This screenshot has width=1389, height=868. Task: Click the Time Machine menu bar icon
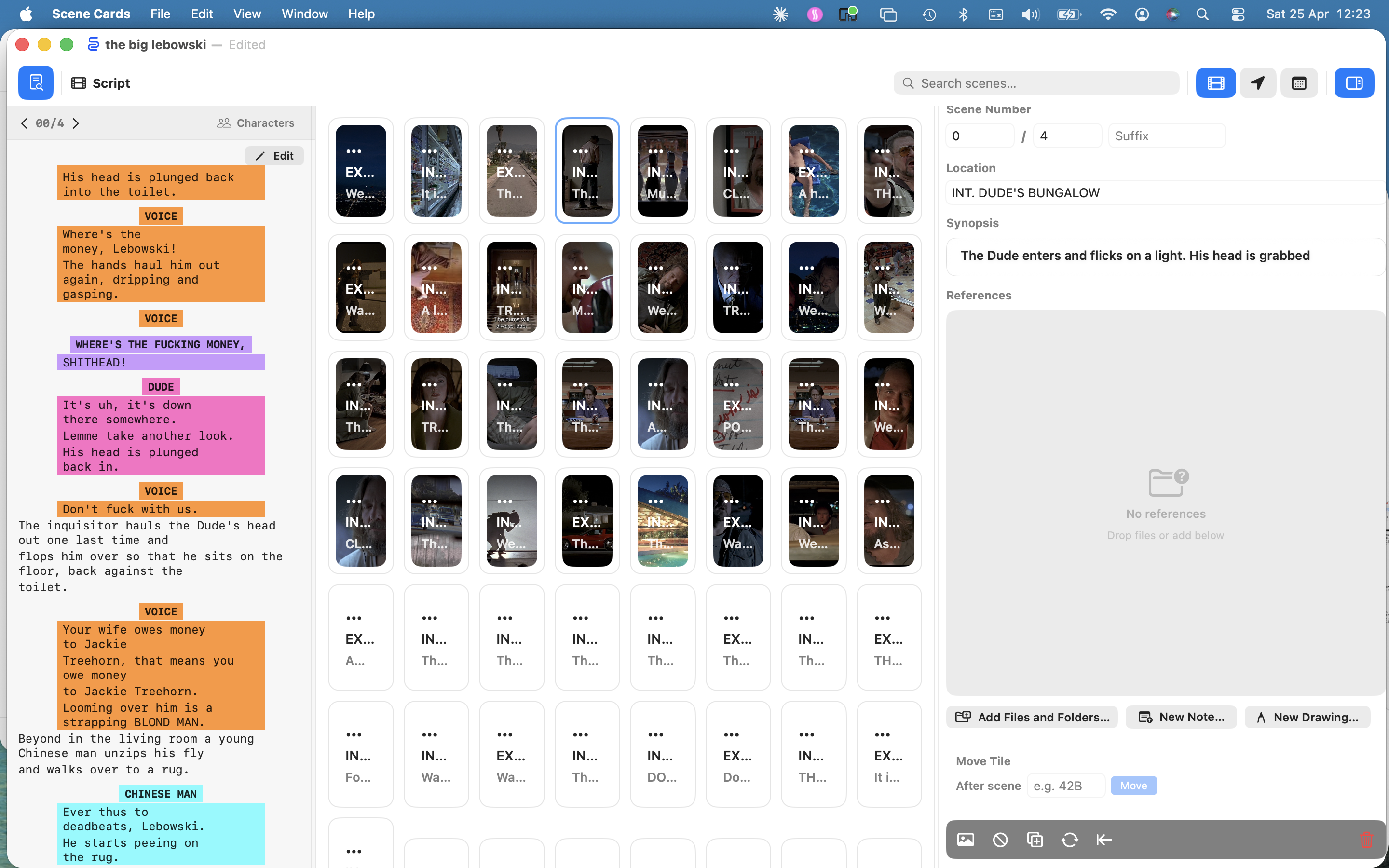(x=929, y=14)
